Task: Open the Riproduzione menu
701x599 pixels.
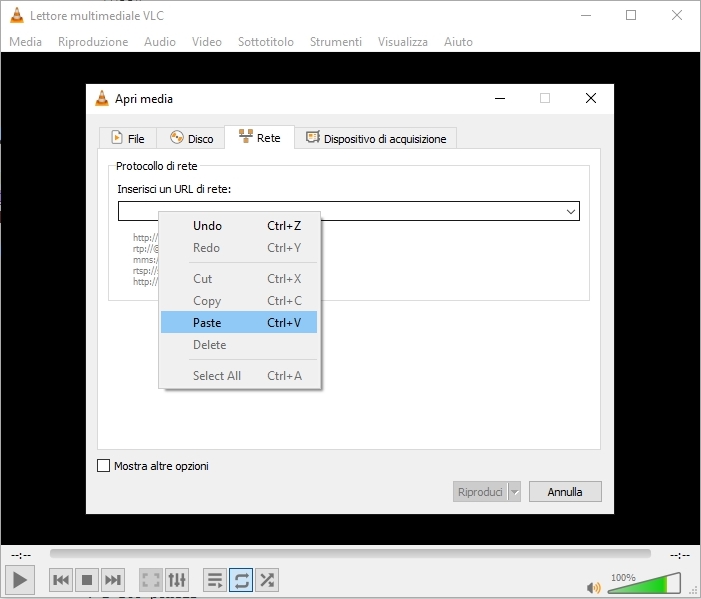Action: (93, 42)
